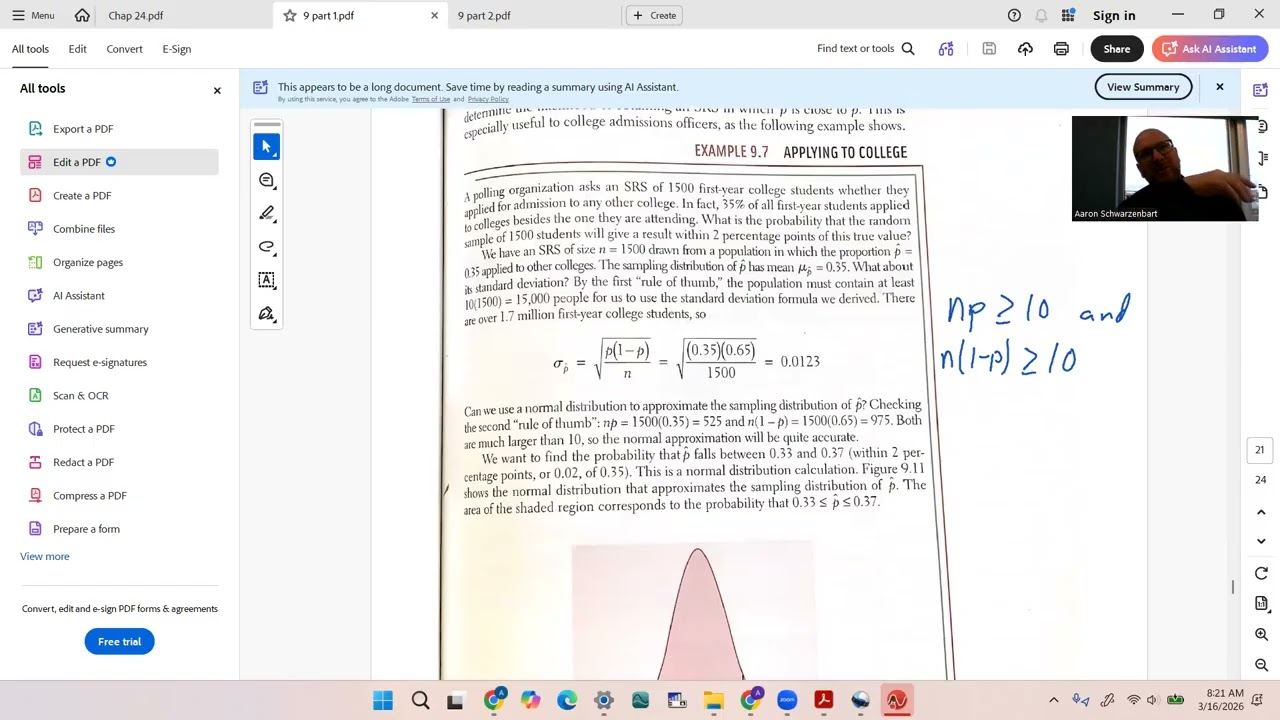Viewport: 1280px width, 720px height.
Task: Save the document with the disk icon
Action: (x=989, y=49)
